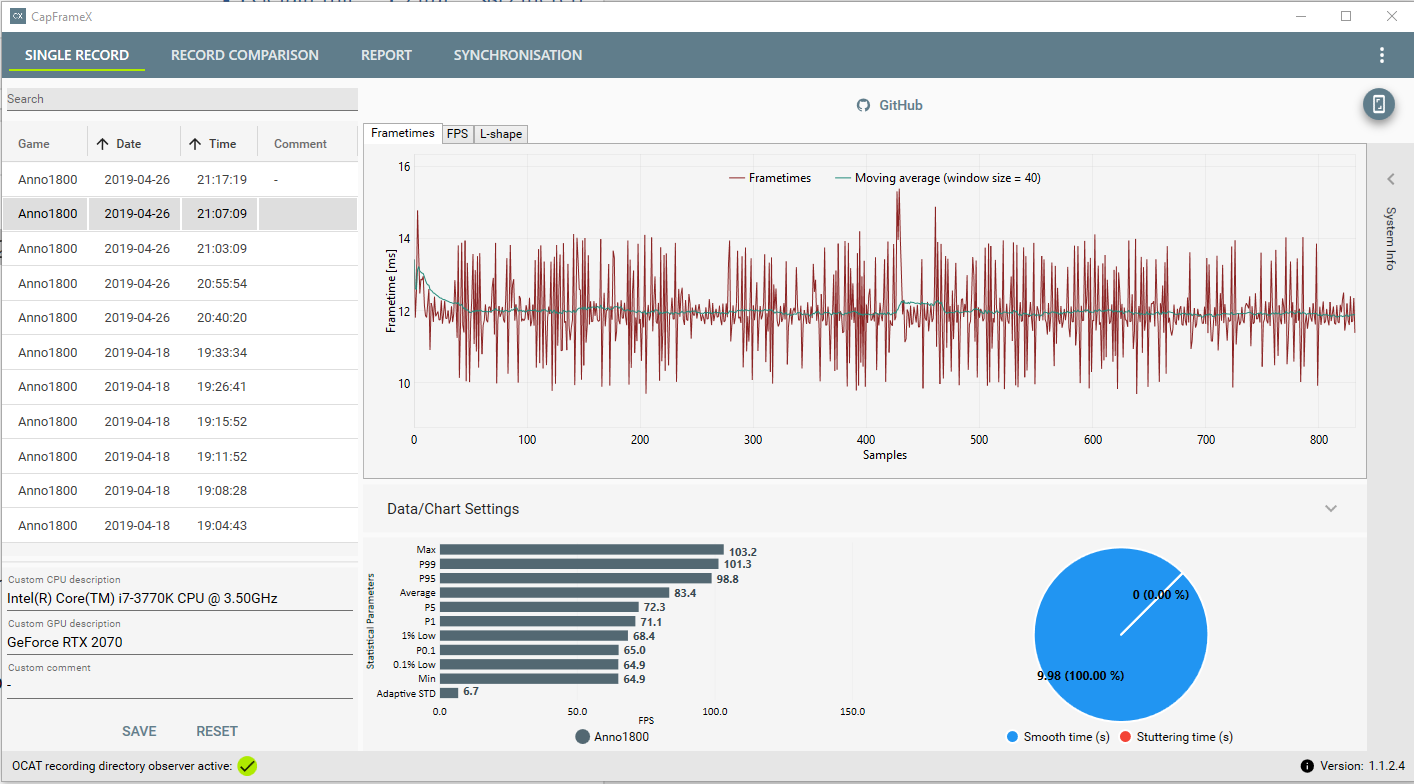Edit the Custom GPU description field
Screen dimensions: 1414x784
point(179,642)
